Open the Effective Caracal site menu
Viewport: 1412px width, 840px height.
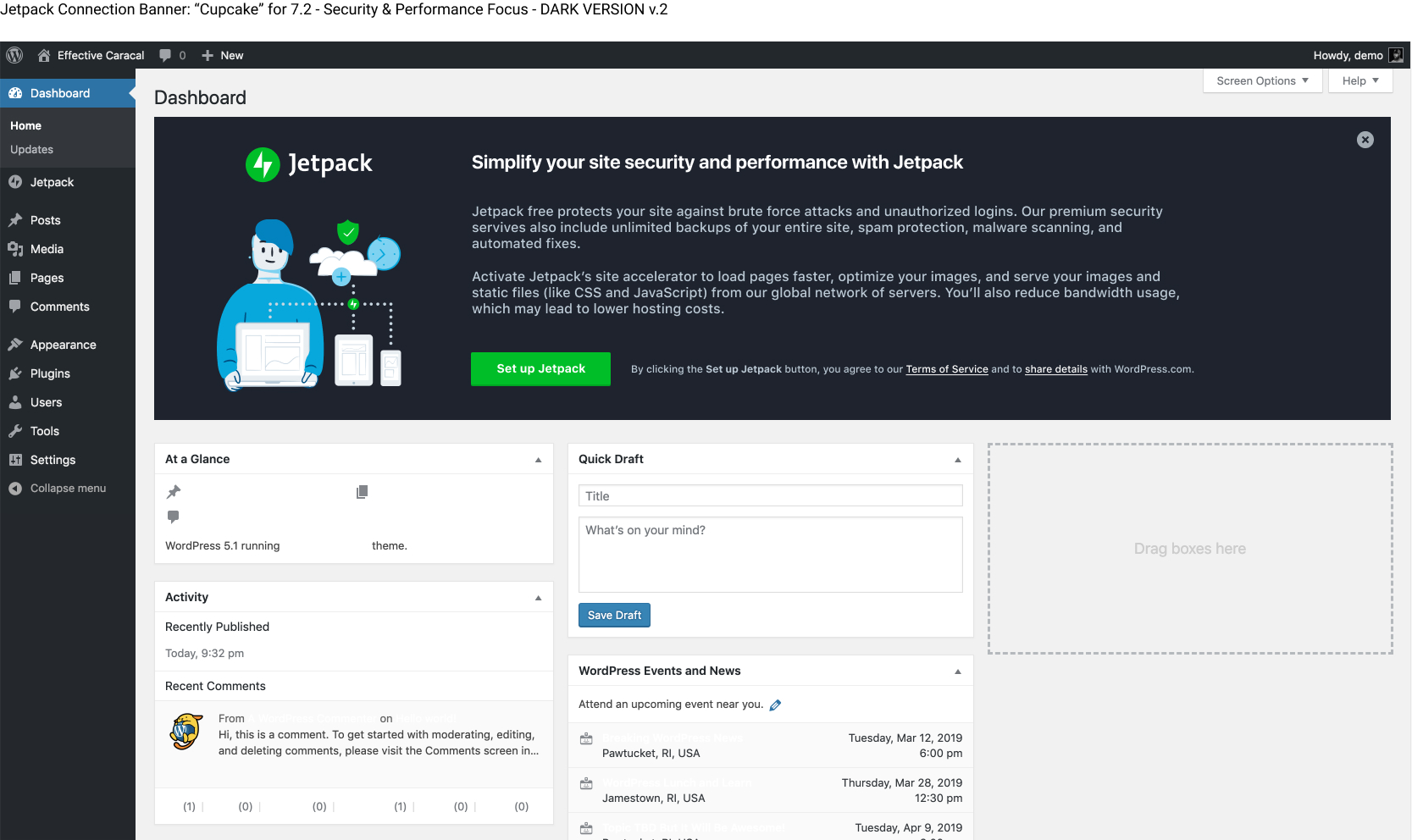91,55
